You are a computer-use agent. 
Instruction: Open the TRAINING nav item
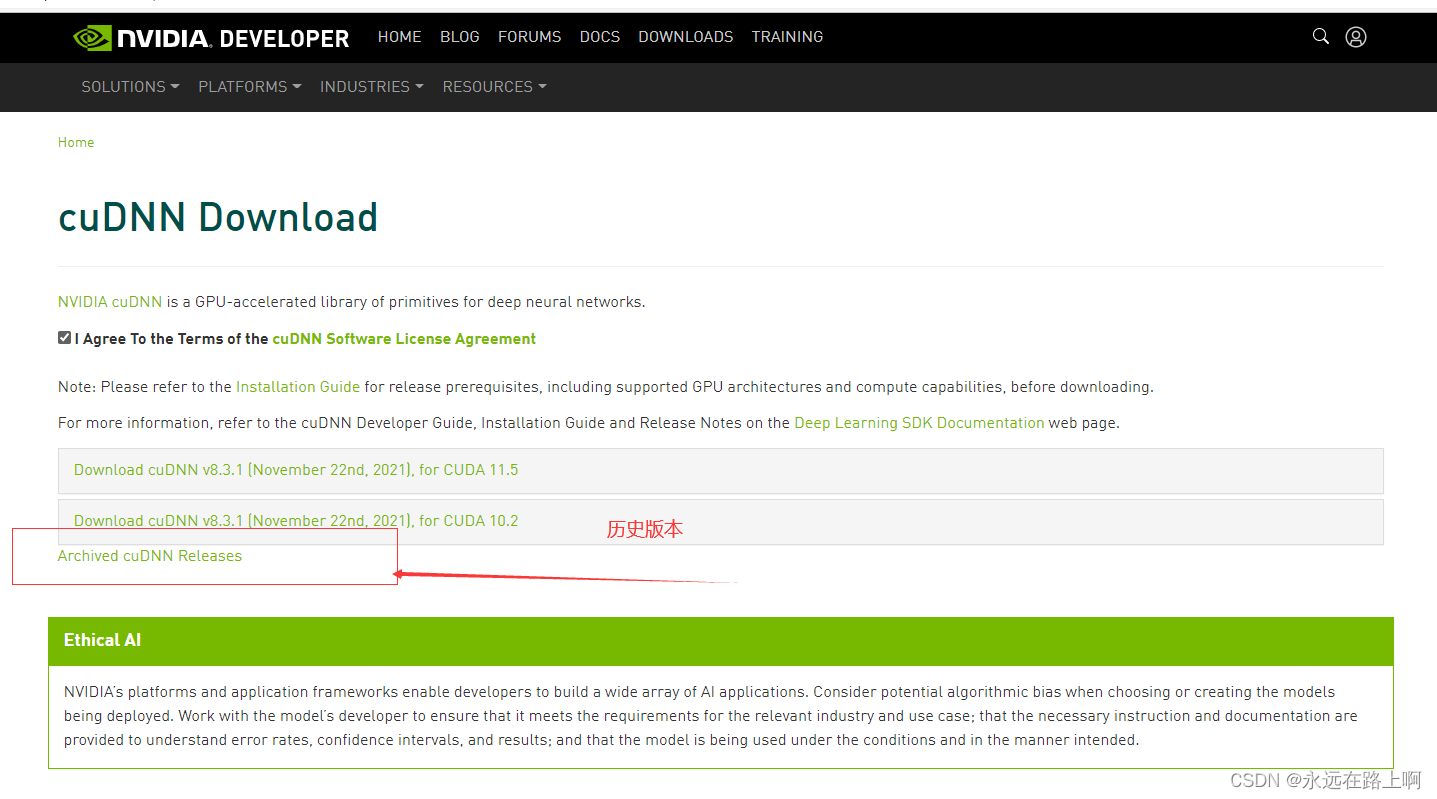[787, 37]
